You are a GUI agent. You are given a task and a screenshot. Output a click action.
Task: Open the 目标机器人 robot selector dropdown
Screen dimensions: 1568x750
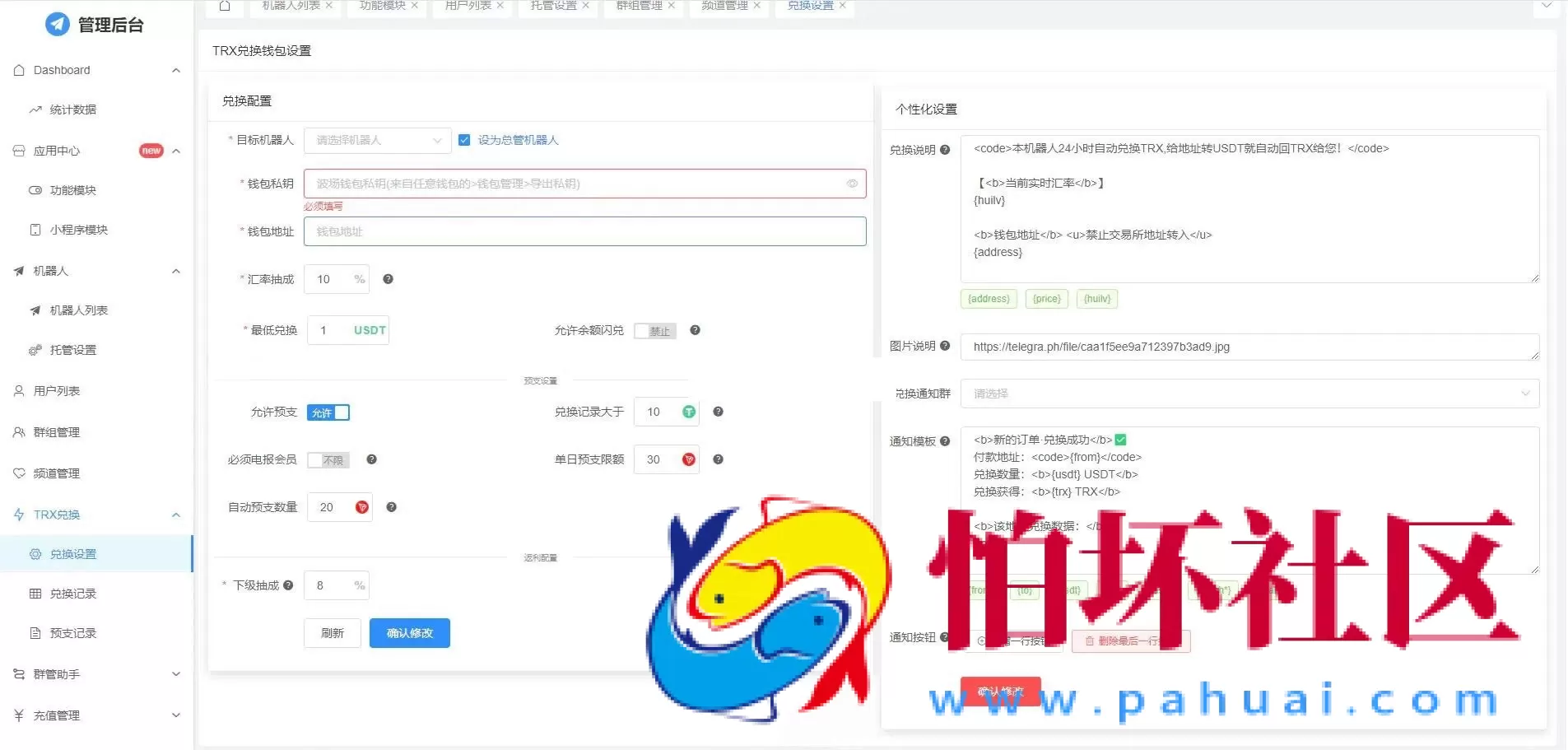pos(376,140)
